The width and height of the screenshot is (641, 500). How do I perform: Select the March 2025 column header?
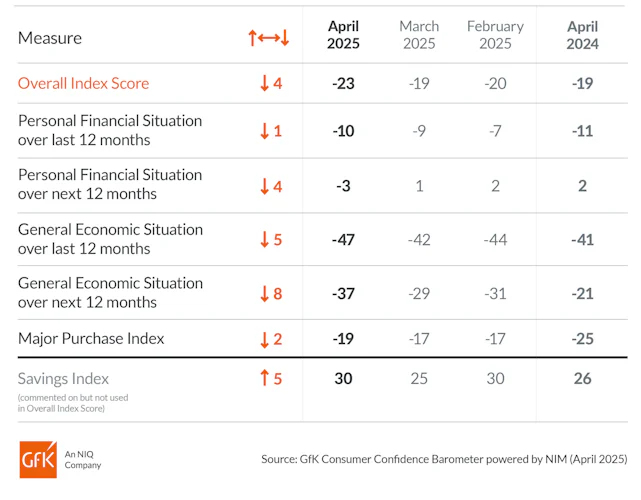[419, 35]
